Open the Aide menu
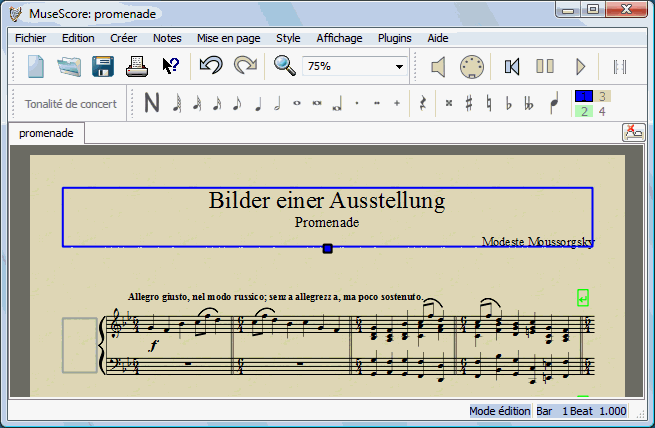The image size is (655, 428). pos(438,38)
